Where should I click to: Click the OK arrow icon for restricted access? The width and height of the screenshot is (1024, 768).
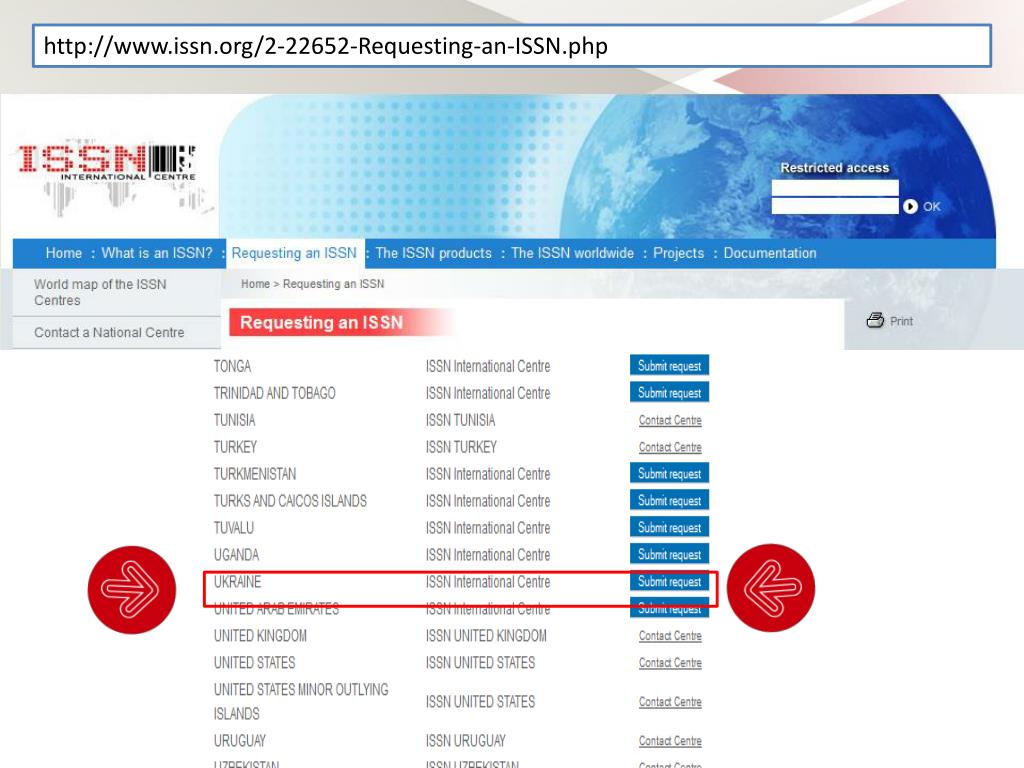pos(910,206)
